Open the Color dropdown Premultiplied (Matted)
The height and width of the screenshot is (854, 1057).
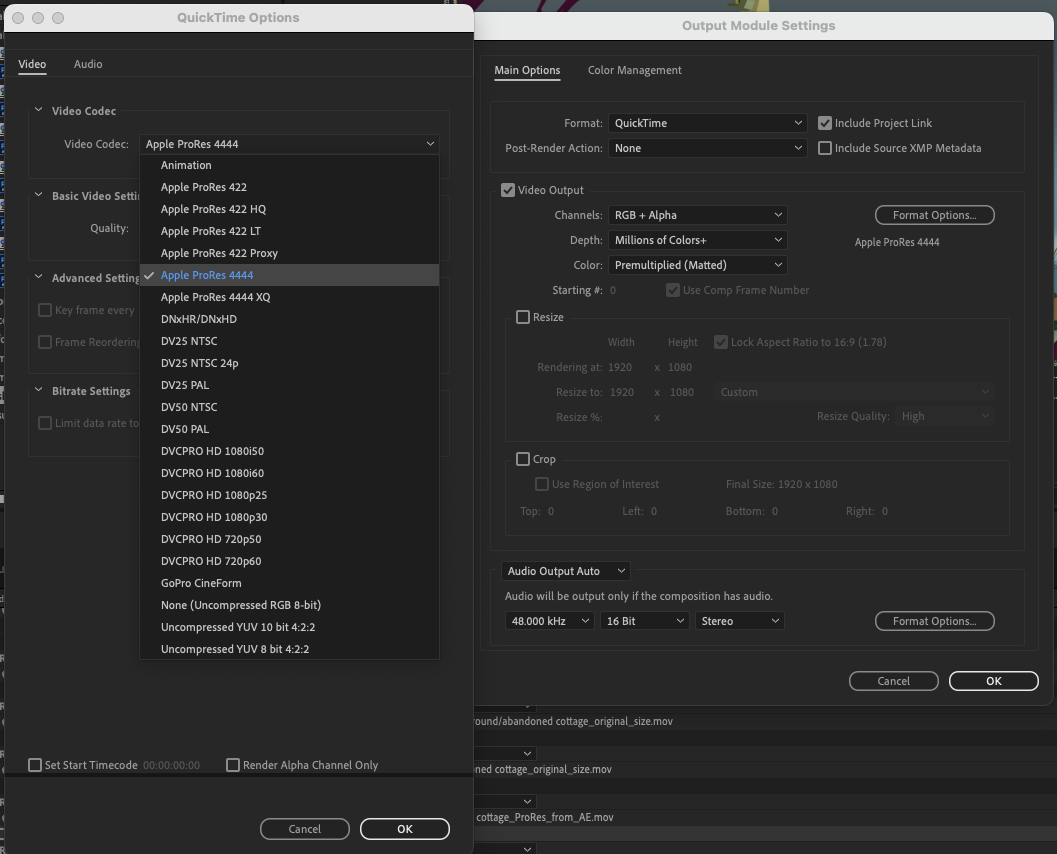click(698, 265)
